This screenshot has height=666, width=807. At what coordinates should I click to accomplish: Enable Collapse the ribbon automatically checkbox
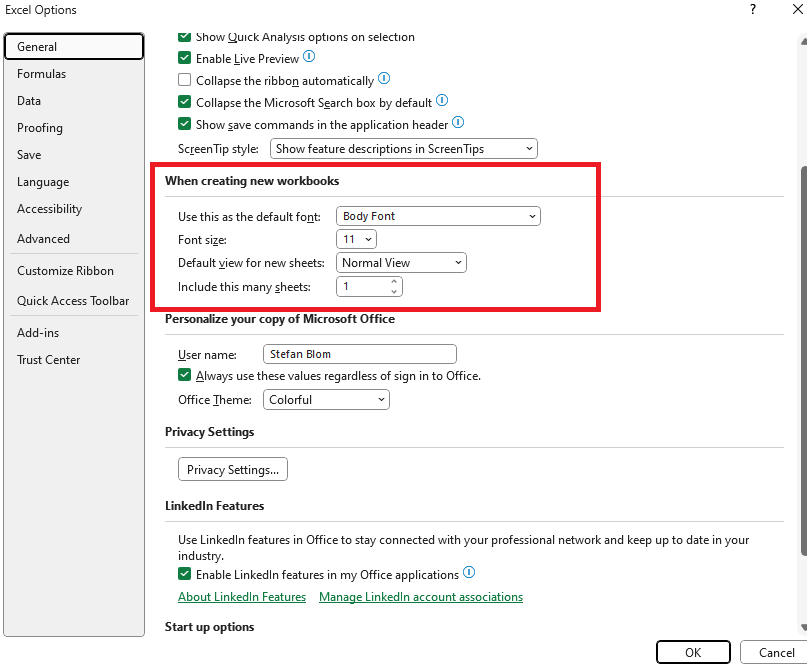(184, 80)
